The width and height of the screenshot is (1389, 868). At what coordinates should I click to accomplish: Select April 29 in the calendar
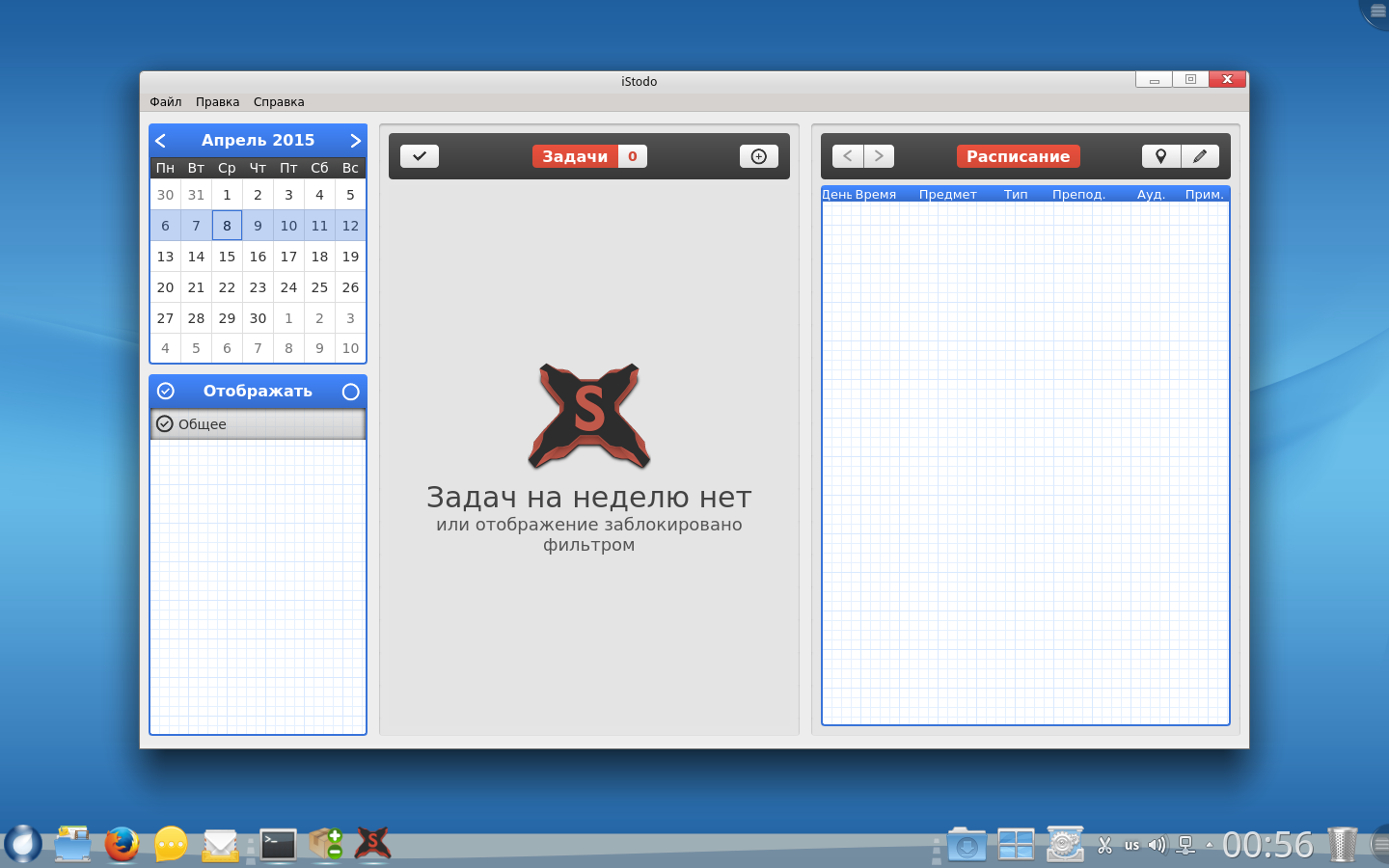(227, 318)
